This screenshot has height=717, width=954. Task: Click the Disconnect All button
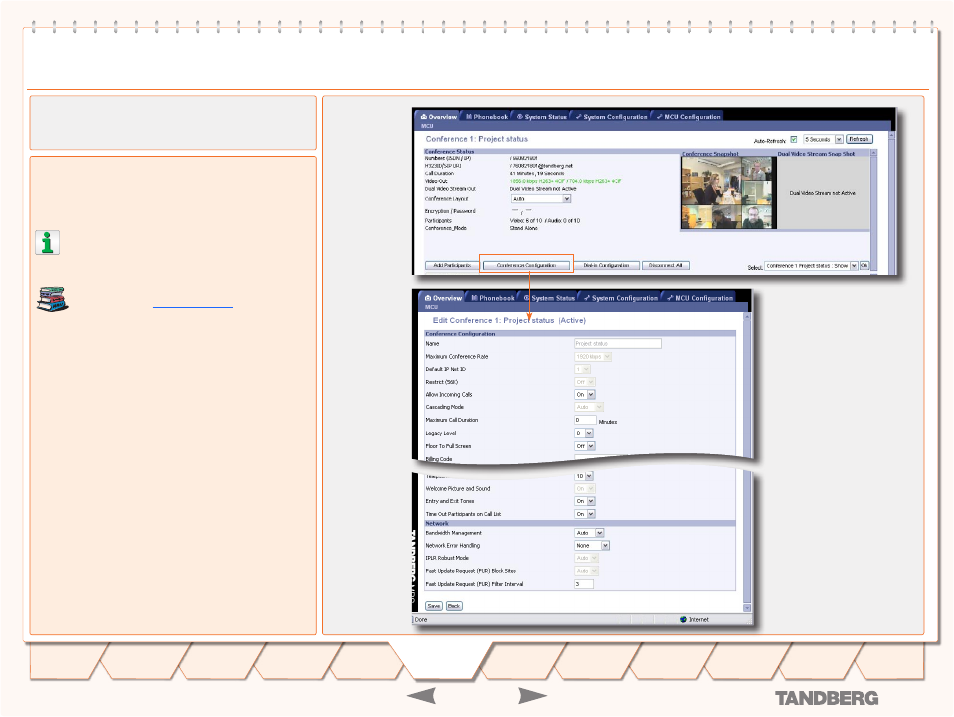666,265
